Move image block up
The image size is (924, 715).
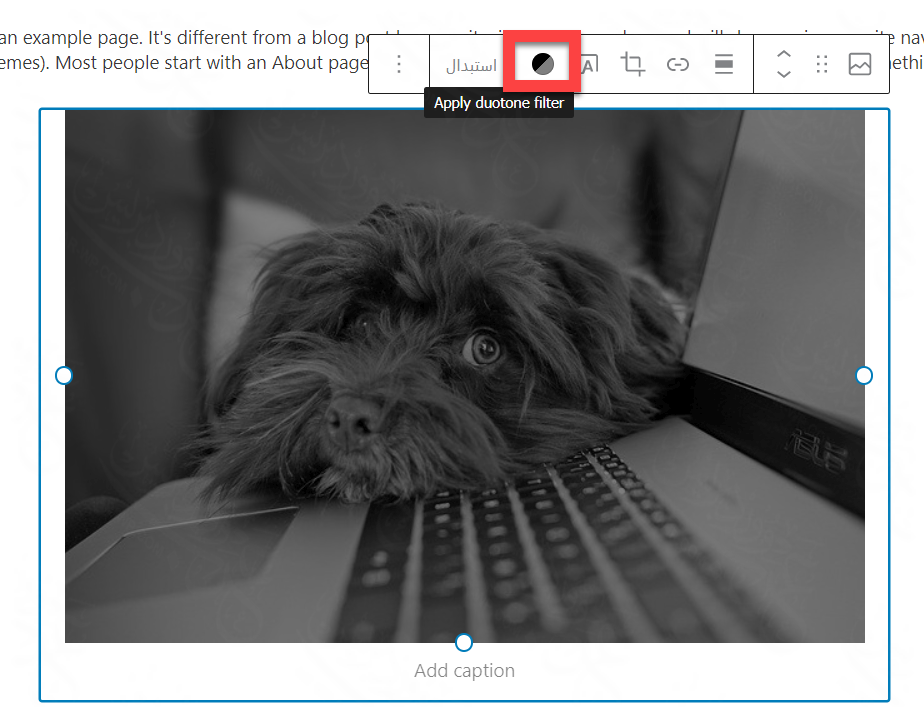pos(784,55)
